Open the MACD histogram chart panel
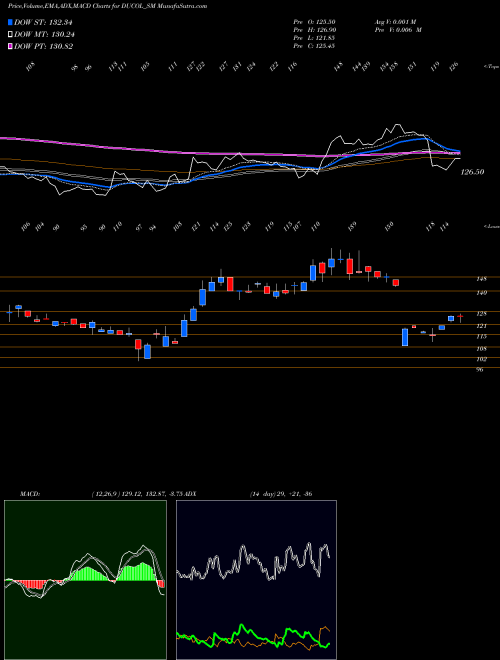This screenshot has height=660, width=500. [x=85, y=580]
